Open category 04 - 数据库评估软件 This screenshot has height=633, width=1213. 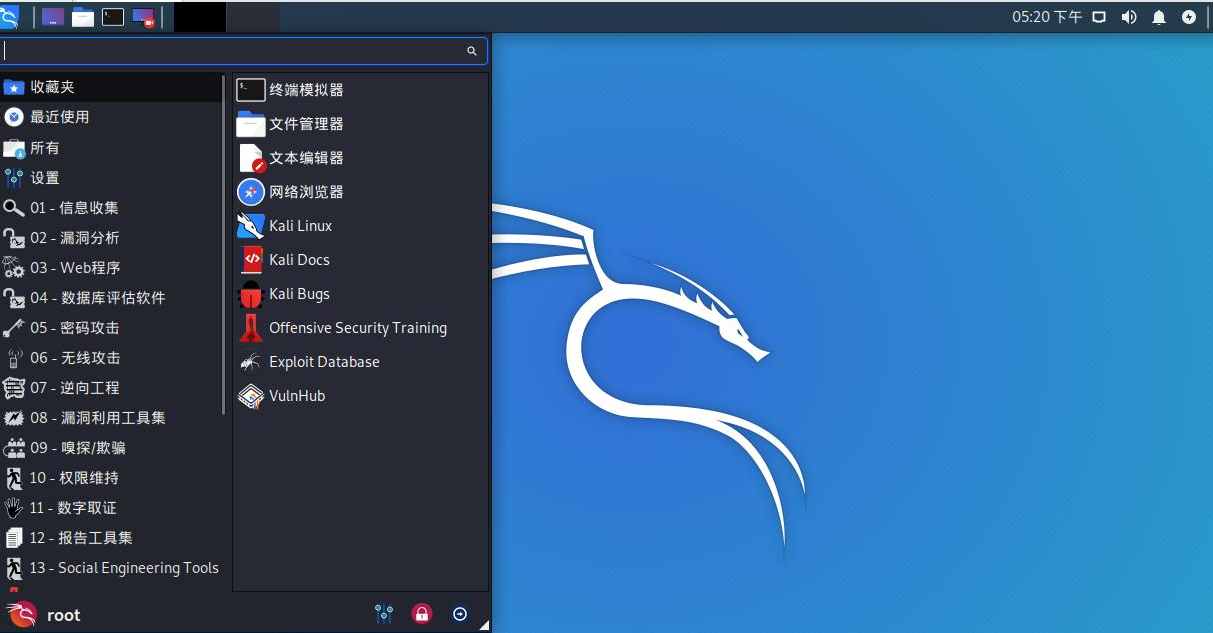click(x=113, y=297)
